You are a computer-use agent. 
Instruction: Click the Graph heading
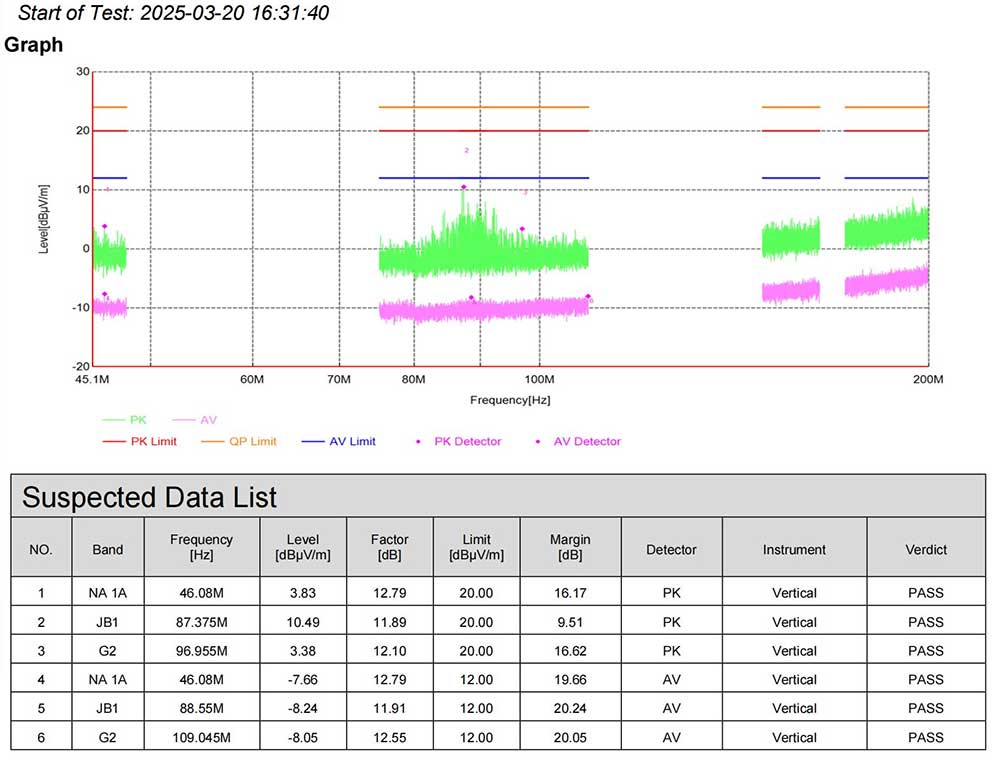(34, 45)
